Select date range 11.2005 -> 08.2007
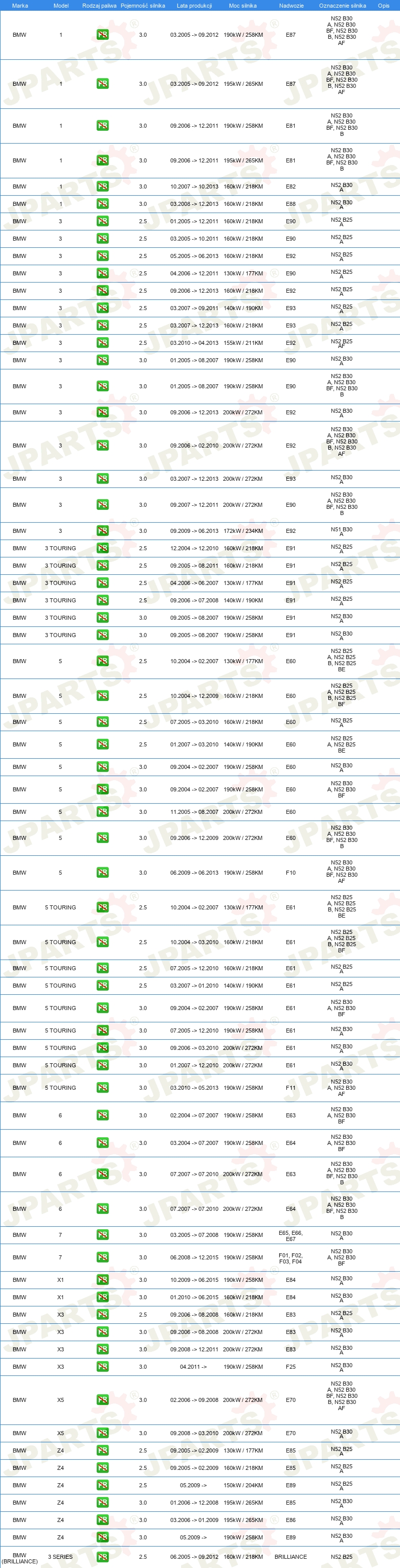 [194, 812]
